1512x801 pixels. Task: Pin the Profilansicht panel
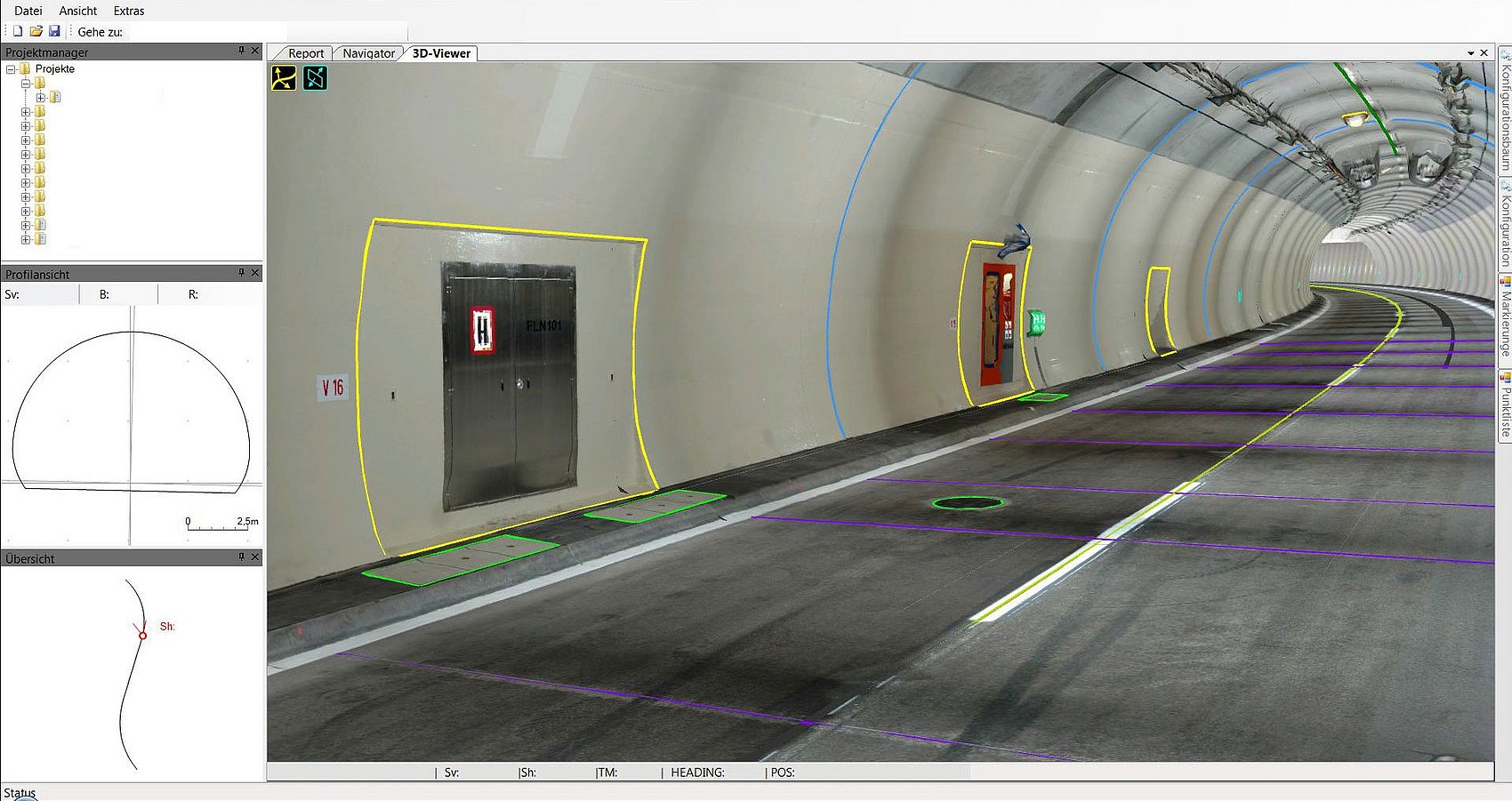click(x=241, y=273)
